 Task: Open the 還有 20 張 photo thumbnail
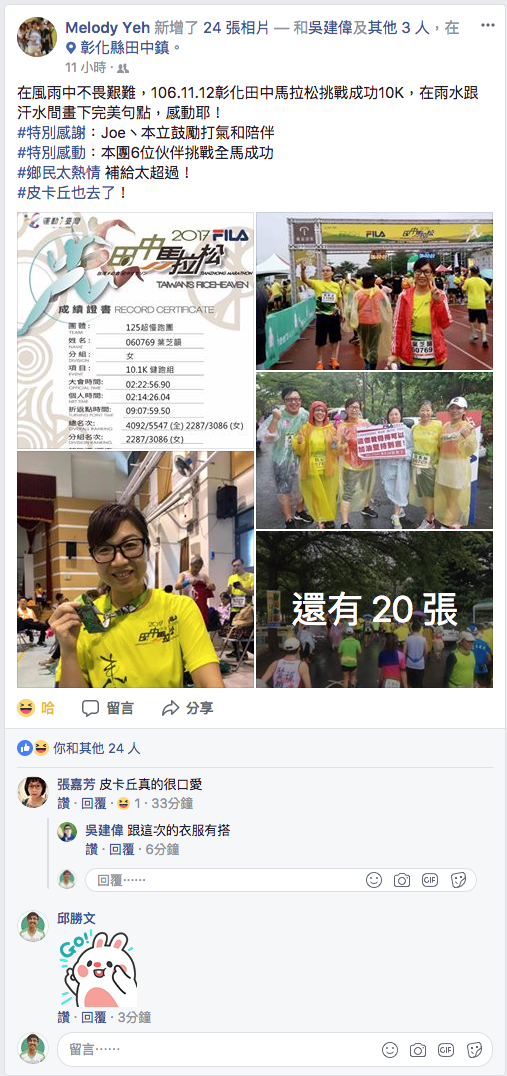pos(375,609)
